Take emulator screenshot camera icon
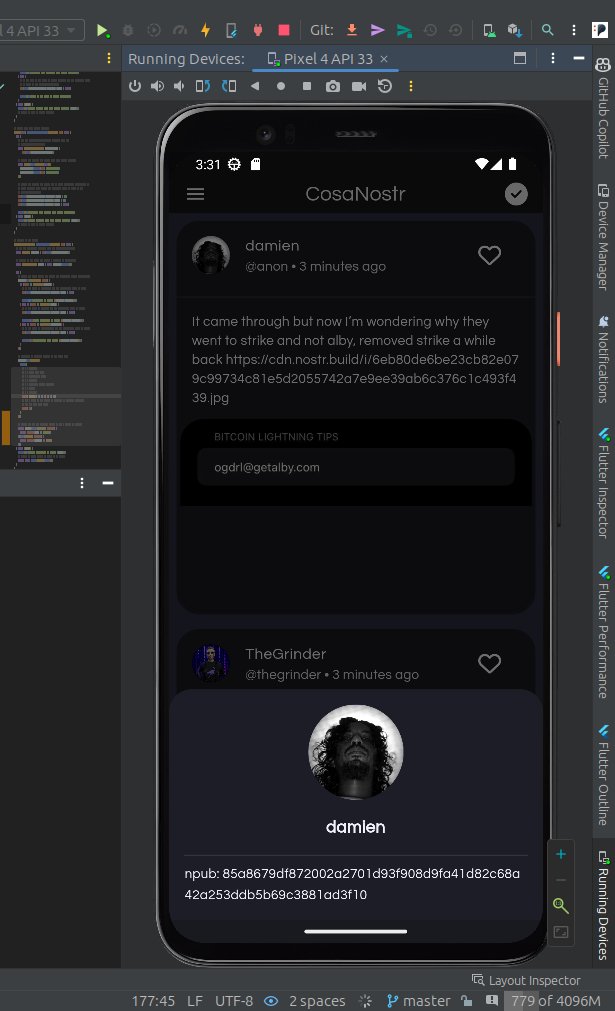Image resolution: width=615 pixels, height=1011 pixels. 333,86
